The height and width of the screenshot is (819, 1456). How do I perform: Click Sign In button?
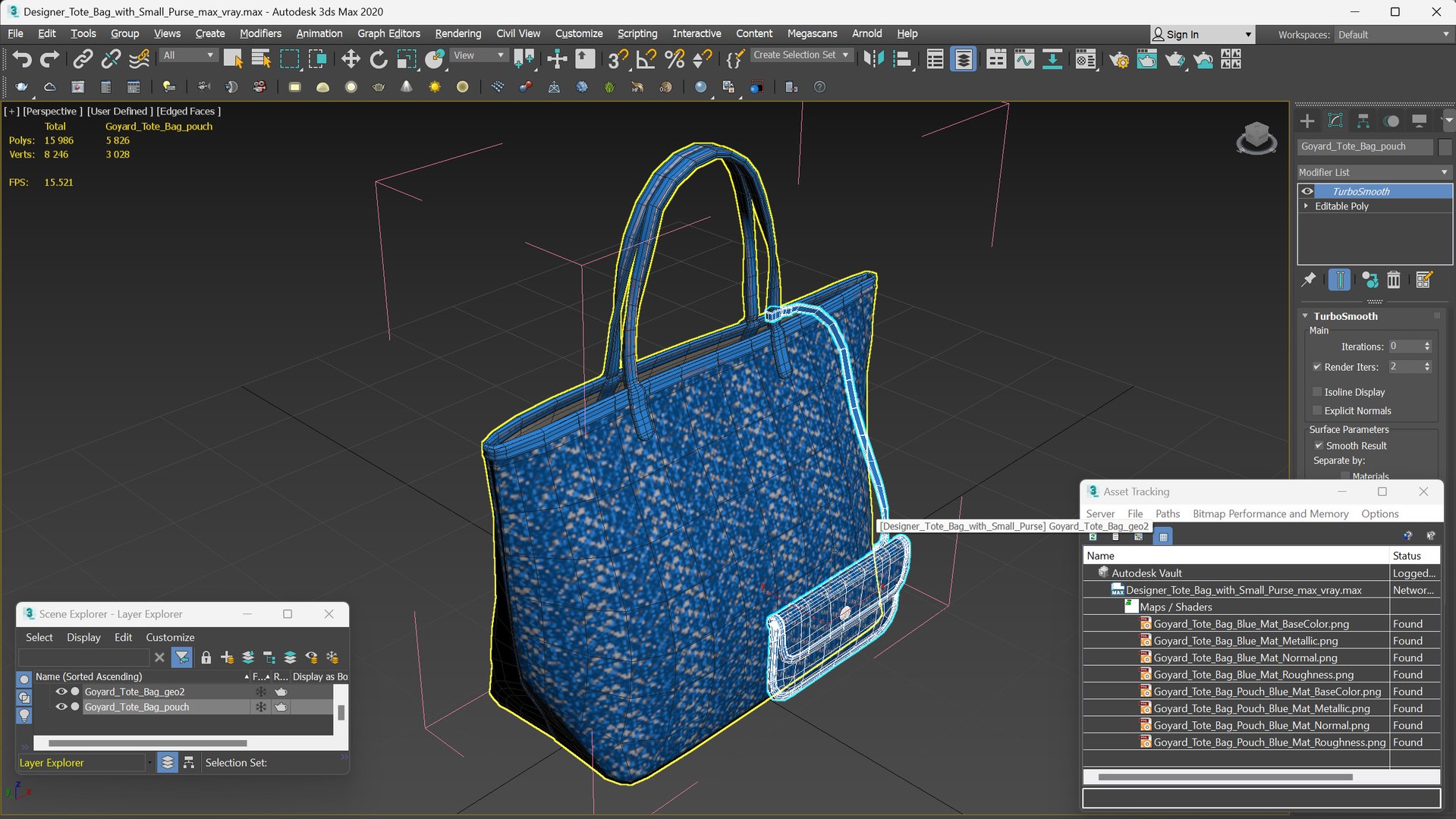(x=1202, y=34)
